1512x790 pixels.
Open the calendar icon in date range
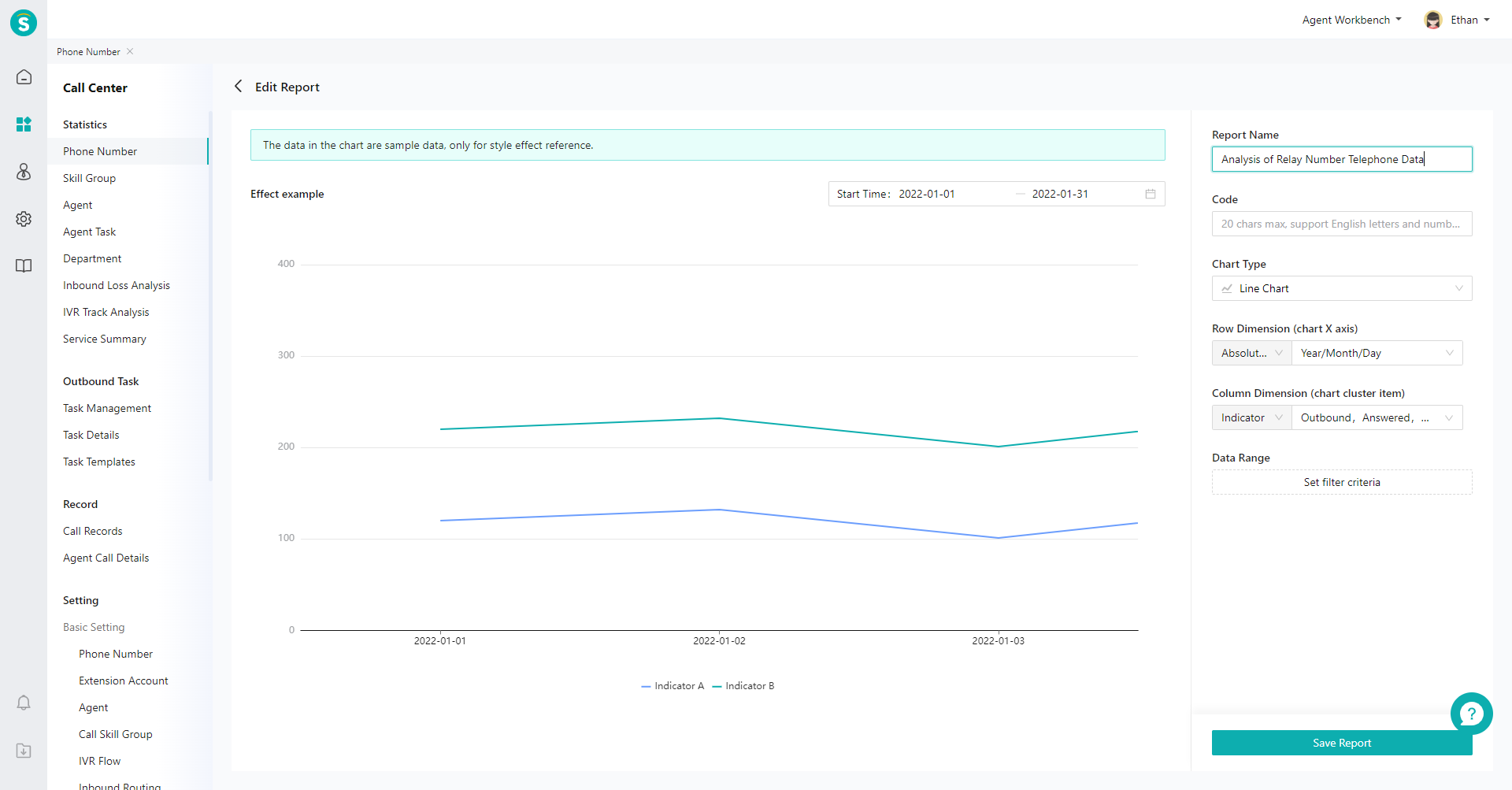[1151, 194]
